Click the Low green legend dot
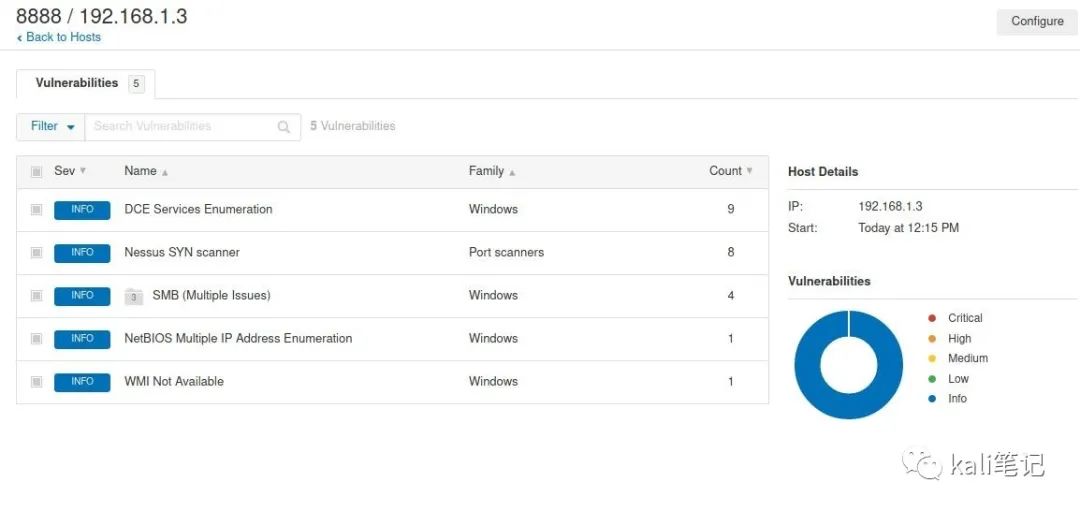The image size is (1080, 511). coord(932,379)
